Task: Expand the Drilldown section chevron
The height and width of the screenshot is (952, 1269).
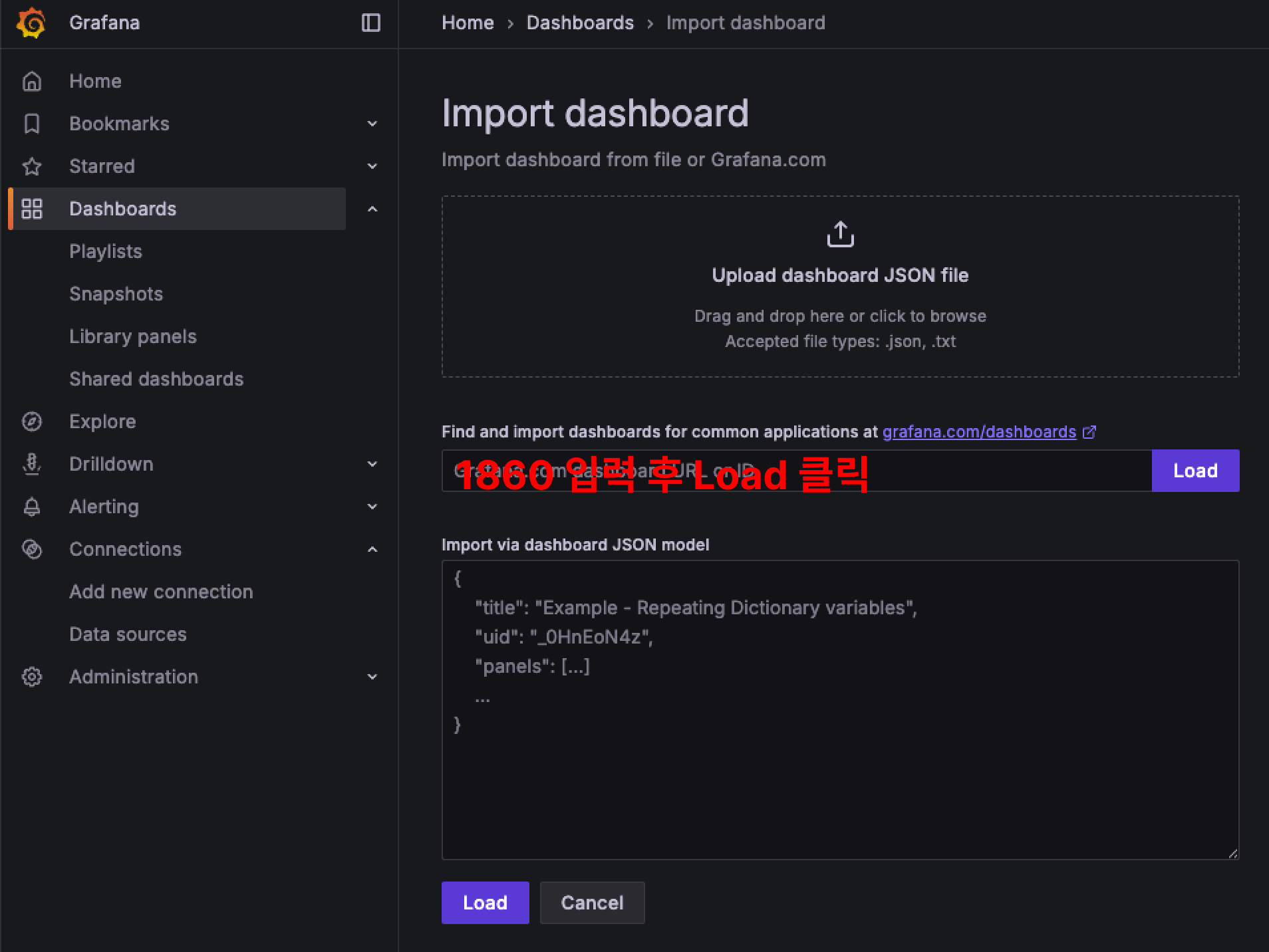Action: (372, 464)
